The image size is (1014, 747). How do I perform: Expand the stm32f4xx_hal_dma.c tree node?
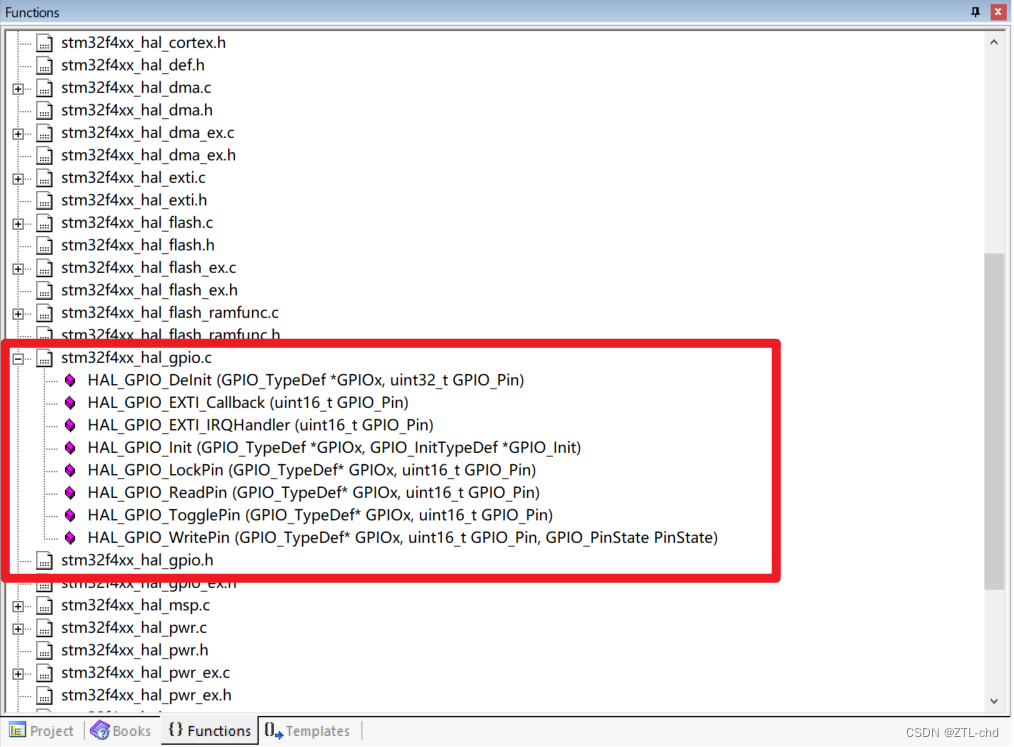[17, 88]
